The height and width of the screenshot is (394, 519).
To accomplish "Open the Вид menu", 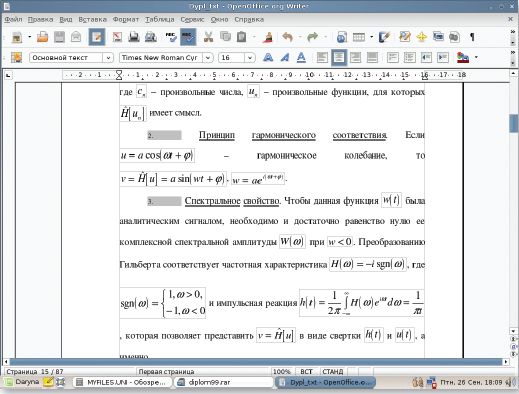I will tap(66, 19).
